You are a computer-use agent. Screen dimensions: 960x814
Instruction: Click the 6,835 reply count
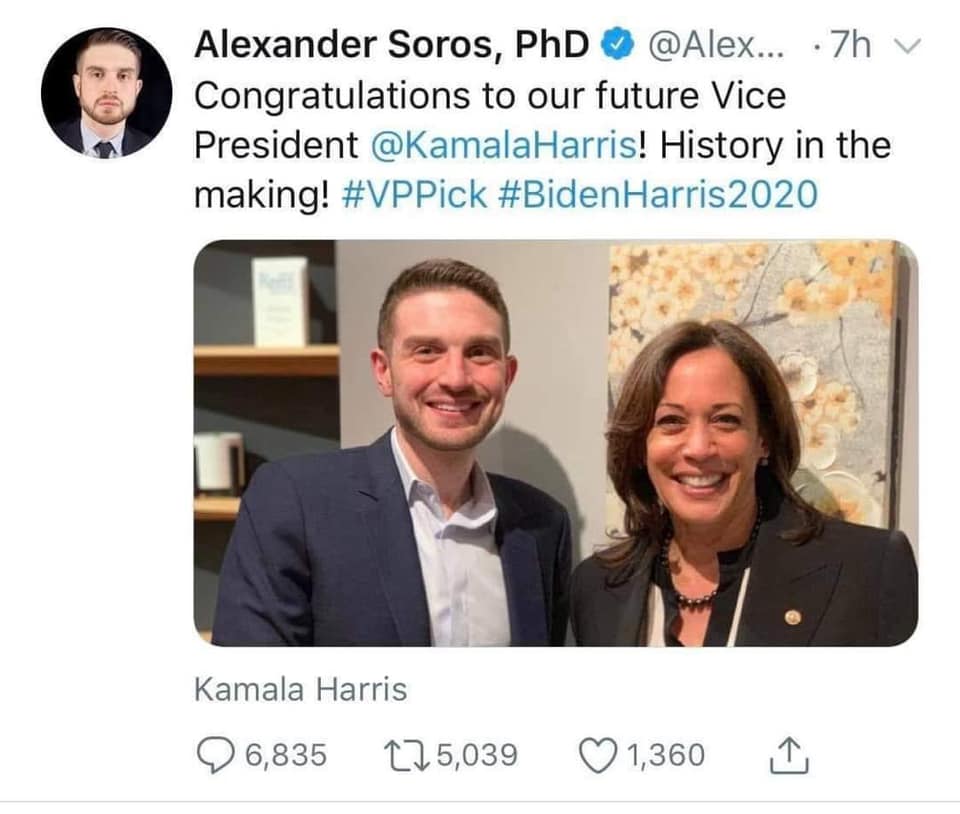[286, 755]
